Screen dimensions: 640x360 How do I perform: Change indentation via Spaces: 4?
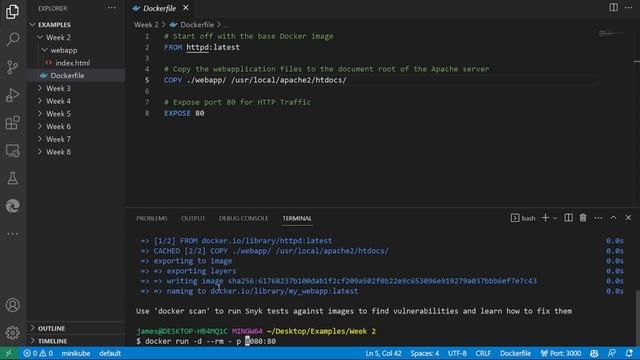tap(425, 353)
